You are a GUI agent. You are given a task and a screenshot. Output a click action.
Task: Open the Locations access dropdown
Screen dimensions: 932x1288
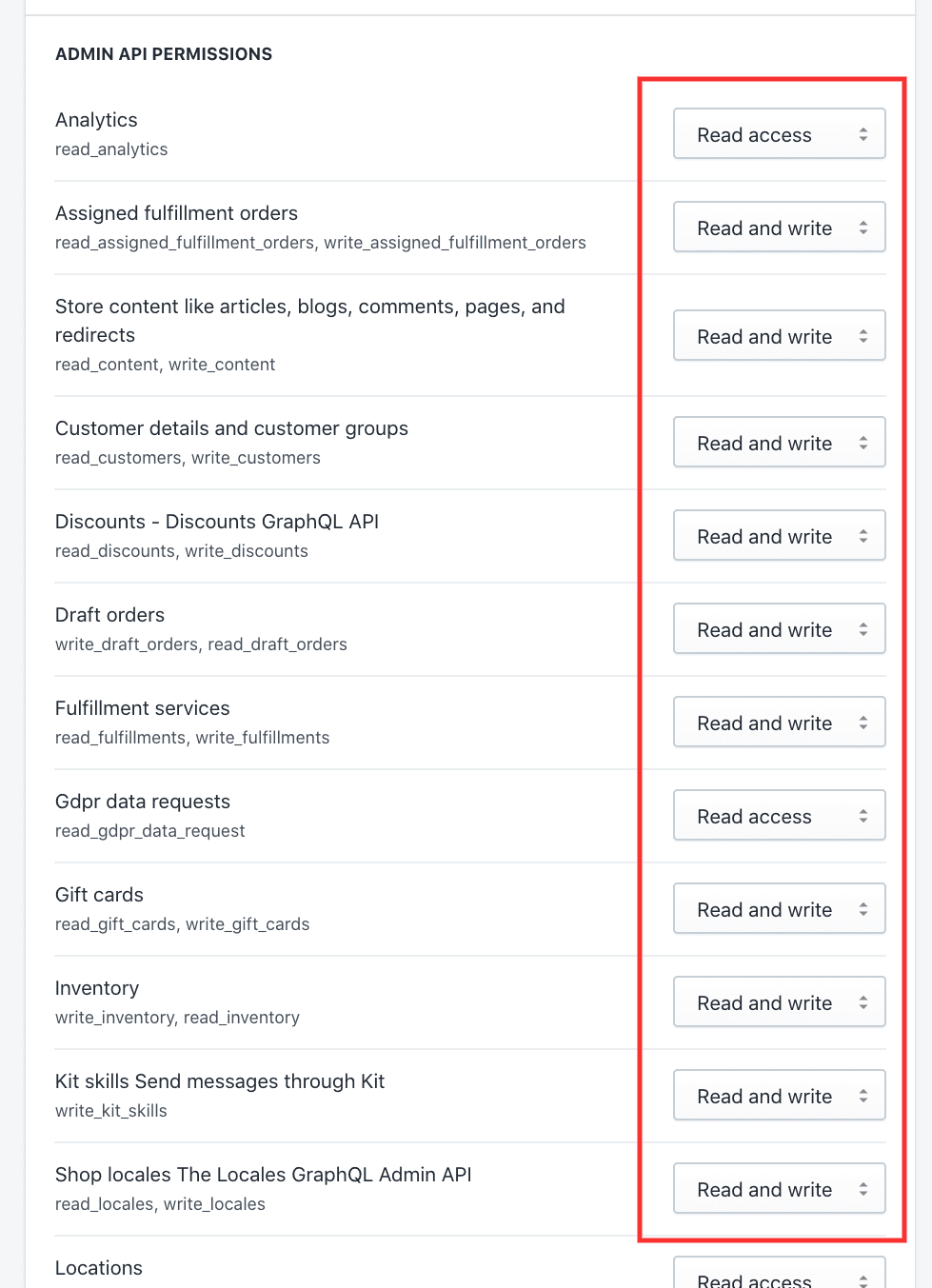[779, 1274]
